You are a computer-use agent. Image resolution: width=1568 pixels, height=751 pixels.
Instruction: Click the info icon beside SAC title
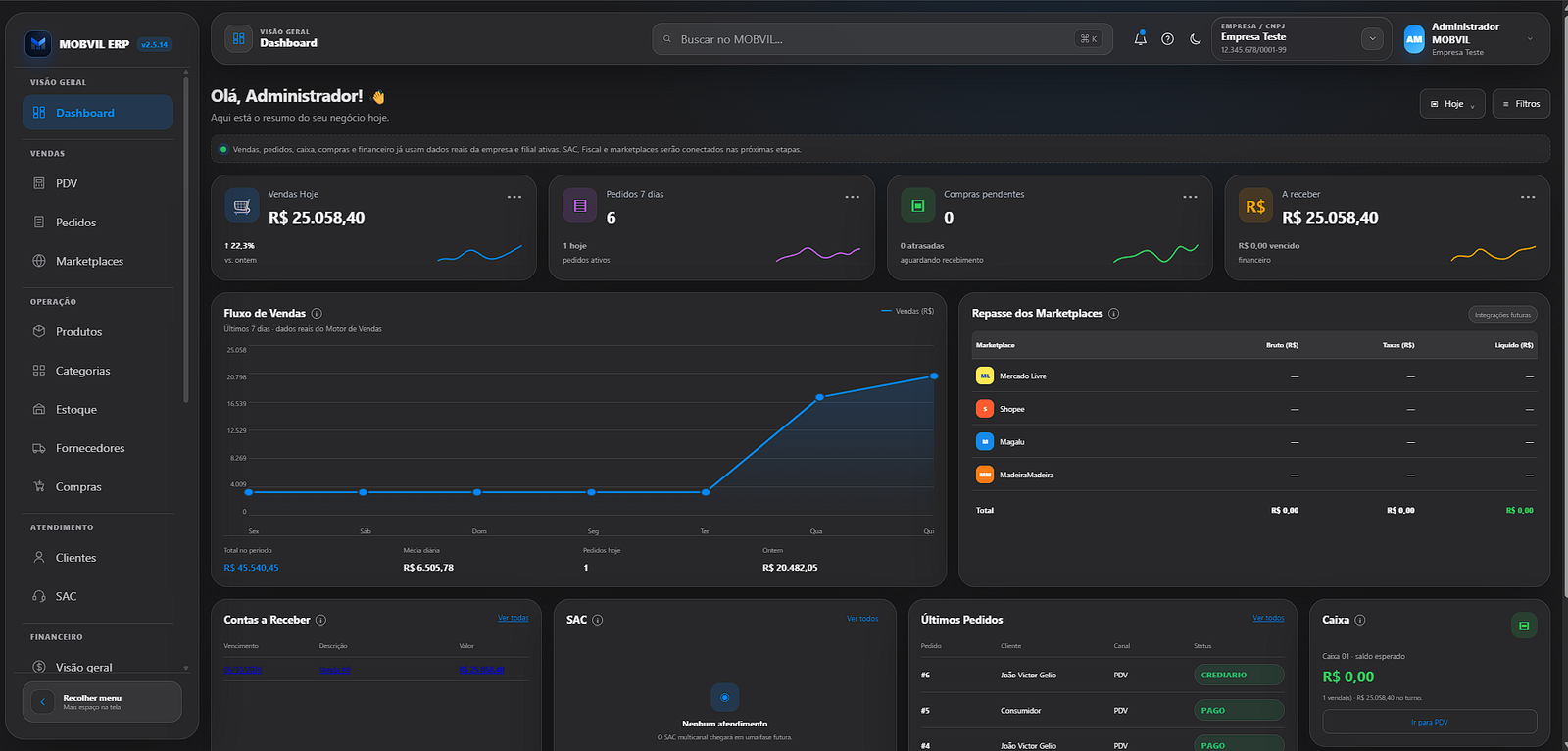[598, 620]
